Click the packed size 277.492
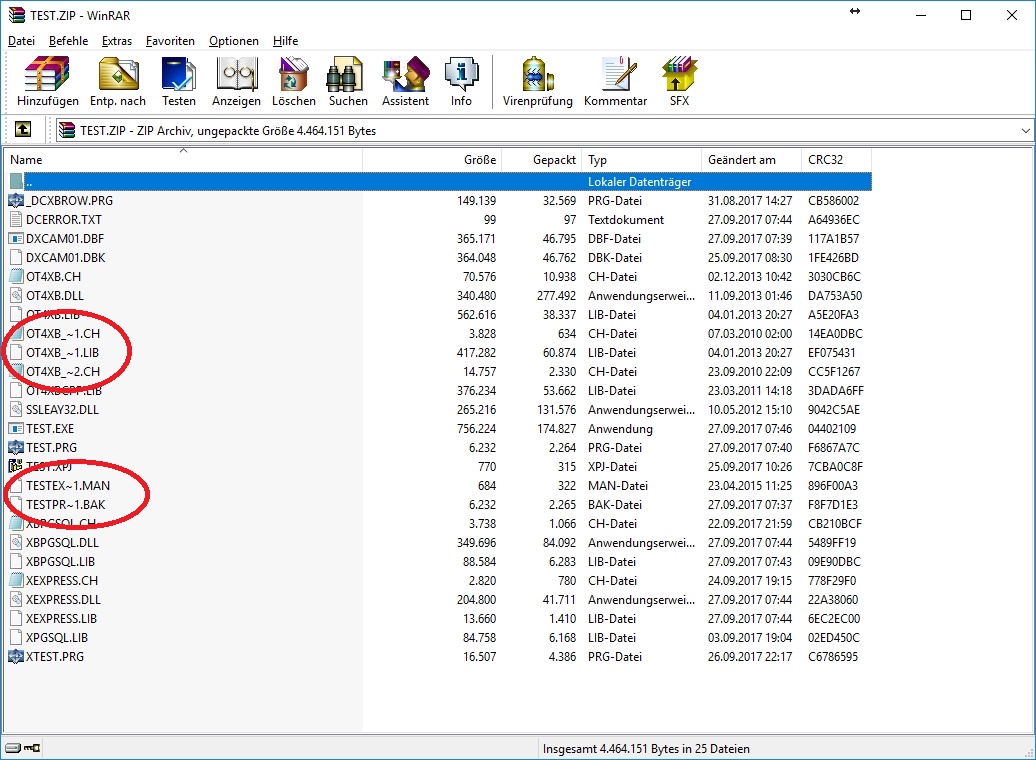 [x=556, y=295]
